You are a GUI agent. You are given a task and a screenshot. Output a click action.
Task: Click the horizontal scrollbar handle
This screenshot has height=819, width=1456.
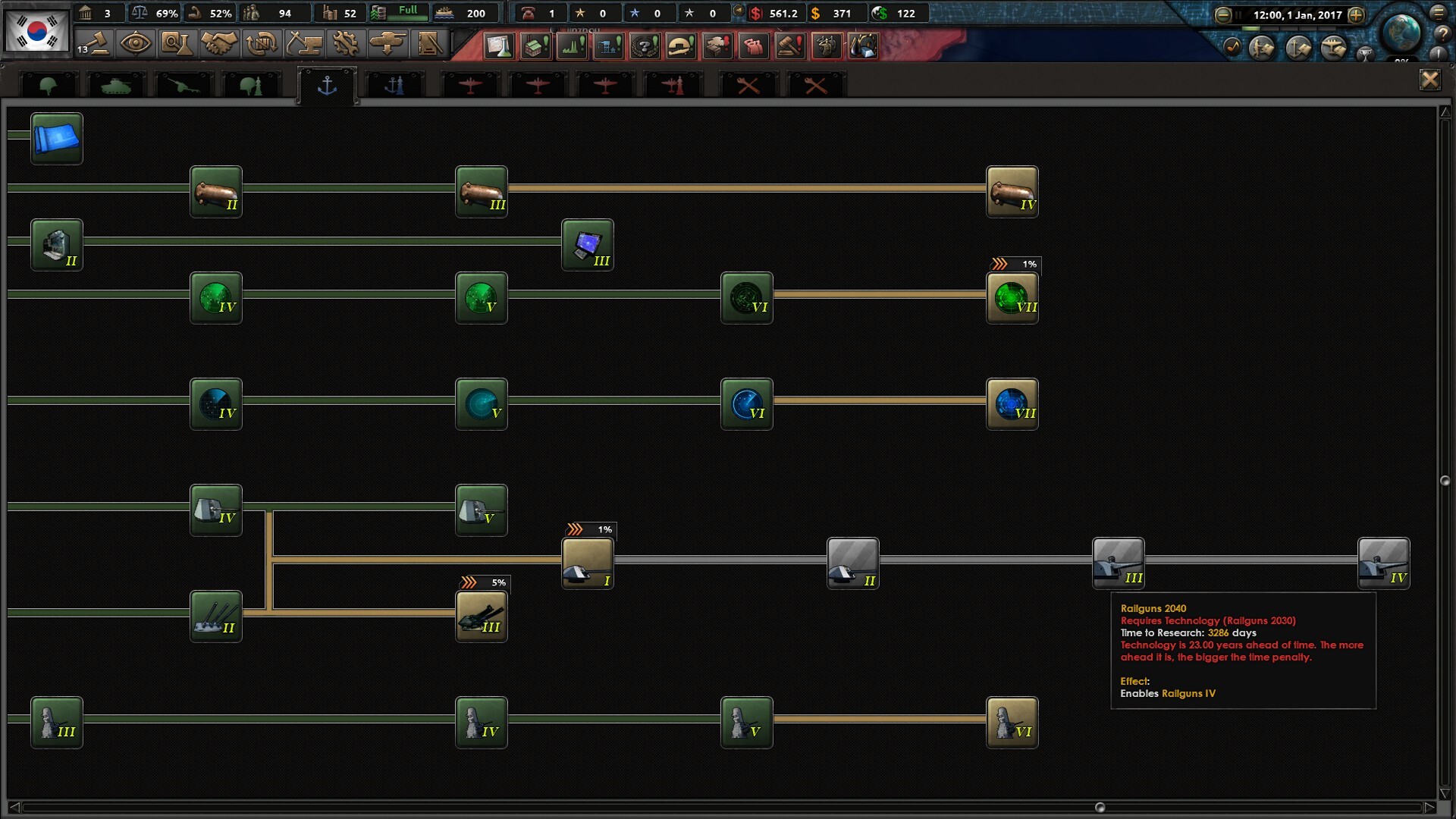coord(1100,807)
